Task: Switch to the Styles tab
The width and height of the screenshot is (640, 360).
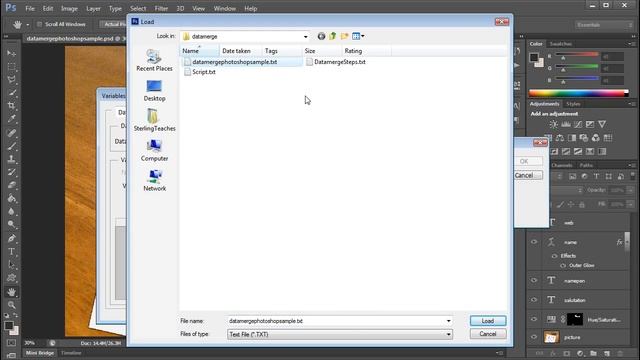Action: [573, 104]
